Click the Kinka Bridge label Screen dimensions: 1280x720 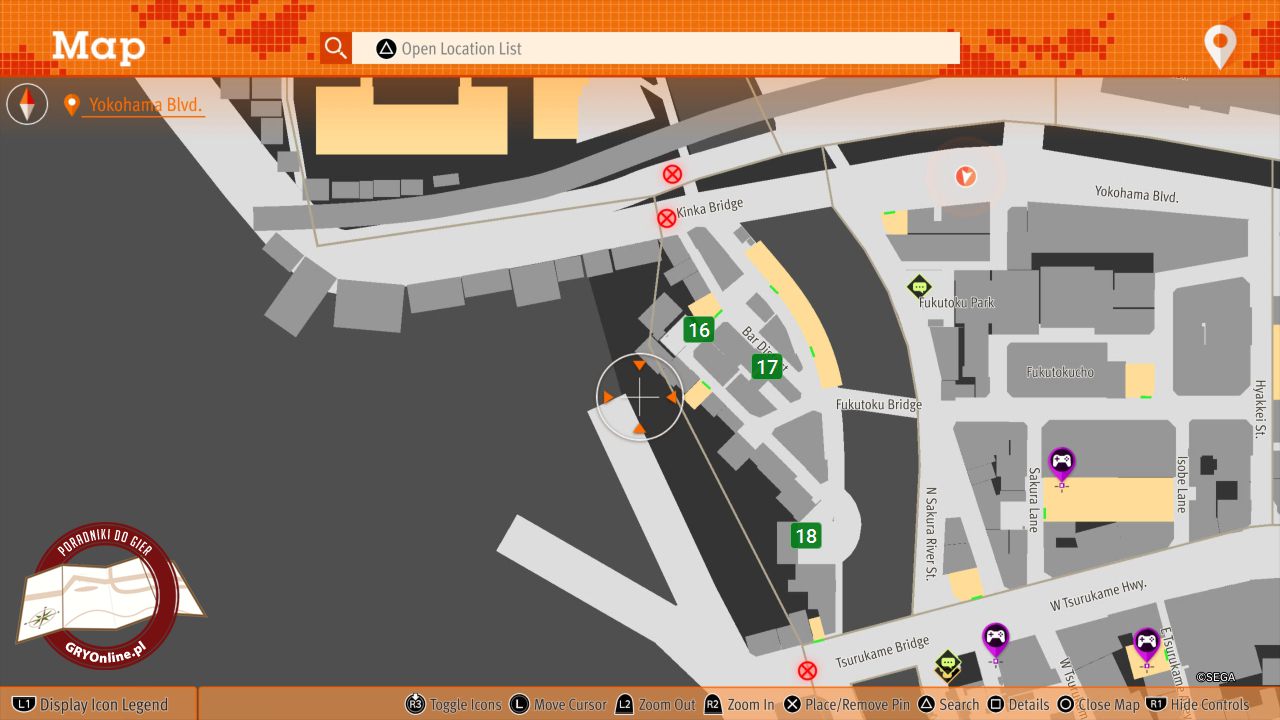pyautogui.click(x=710, y=207)
